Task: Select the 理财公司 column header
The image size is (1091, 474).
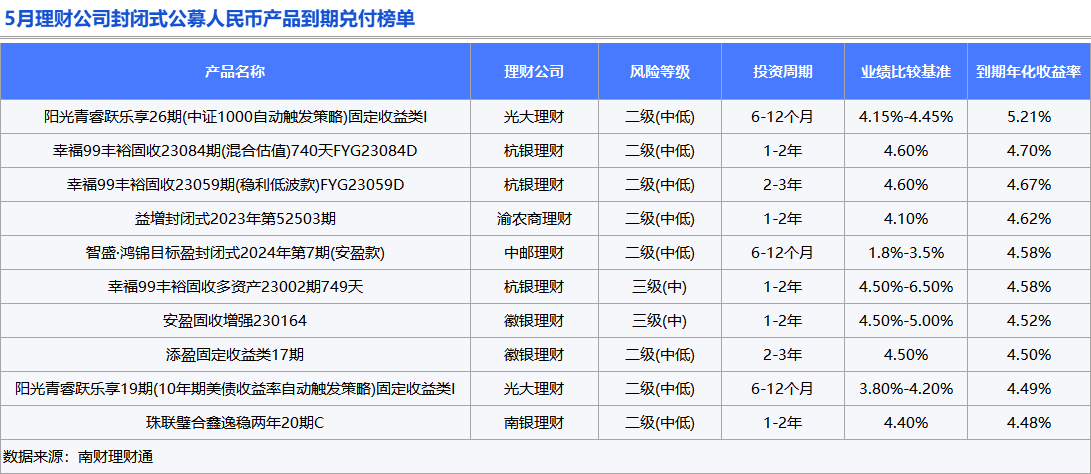Action: click(534, 72)
